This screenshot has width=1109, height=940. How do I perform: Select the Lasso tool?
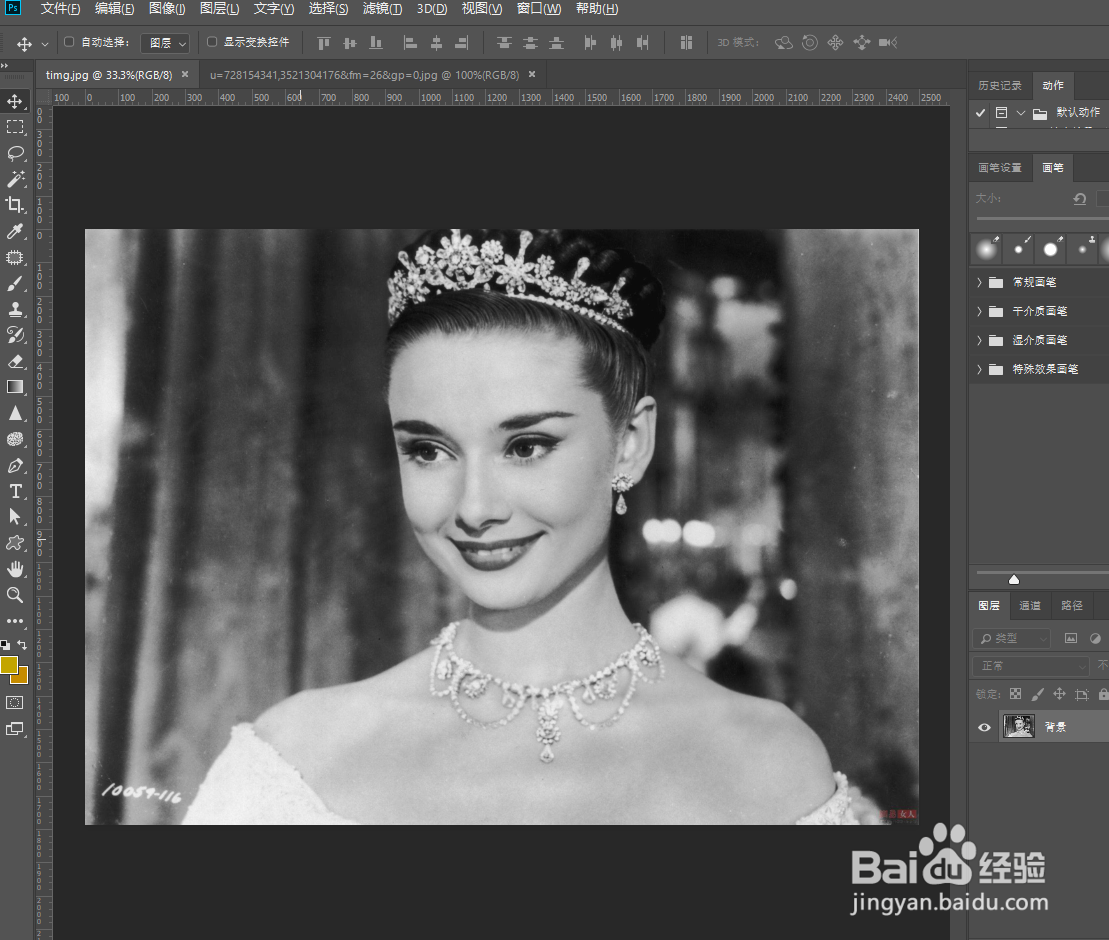coord(15,153)
